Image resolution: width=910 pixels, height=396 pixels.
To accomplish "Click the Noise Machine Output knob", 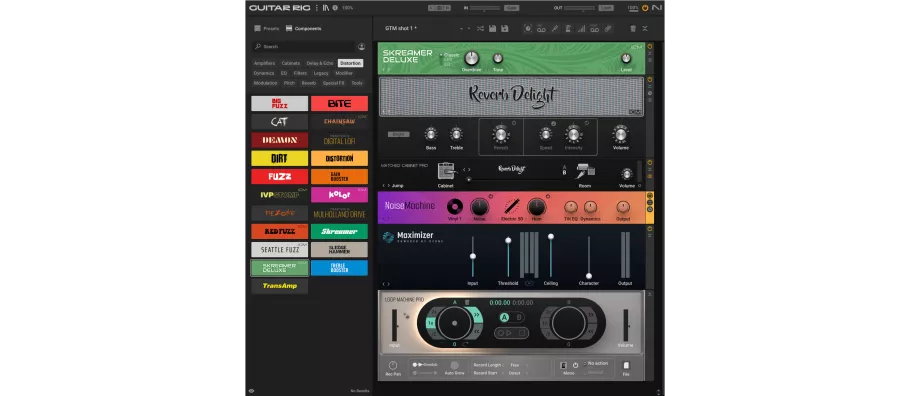I will point(623,207).
